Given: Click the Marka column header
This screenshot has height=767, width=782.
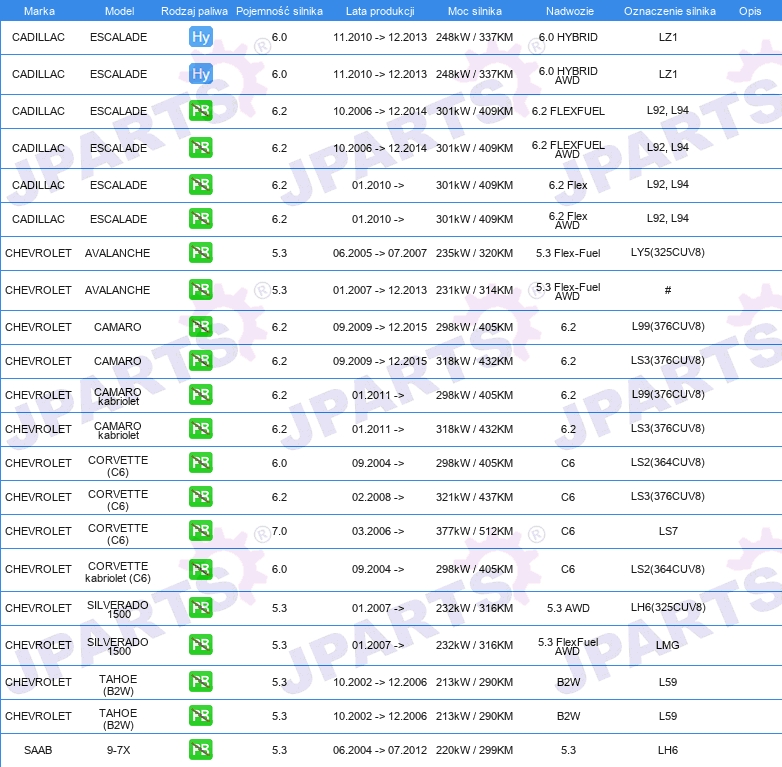Looking at the screenshot, I should pos(39,11).
